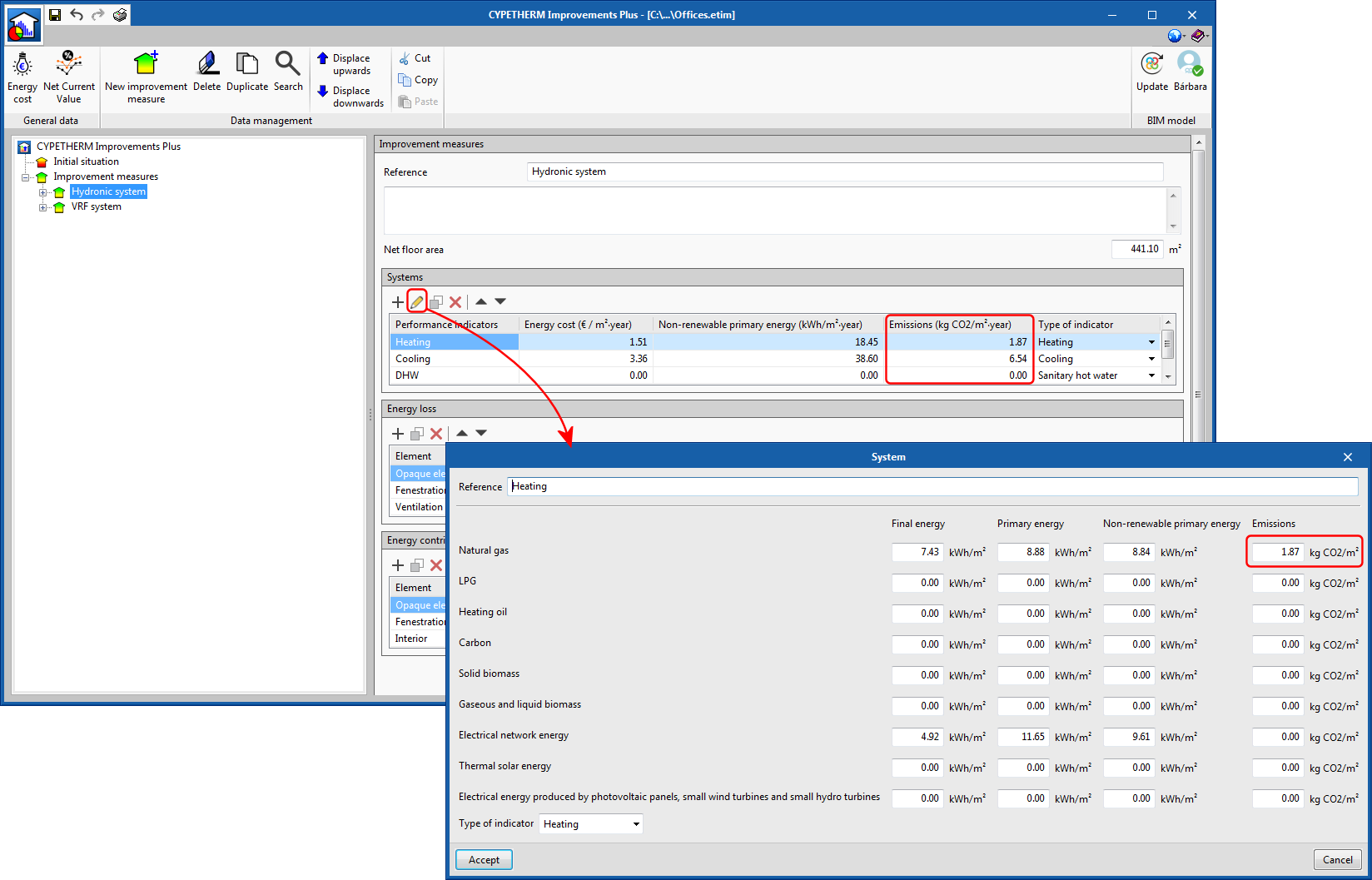Delete the selected system with red X
The image size is (1372, 880).
[455, 301]
